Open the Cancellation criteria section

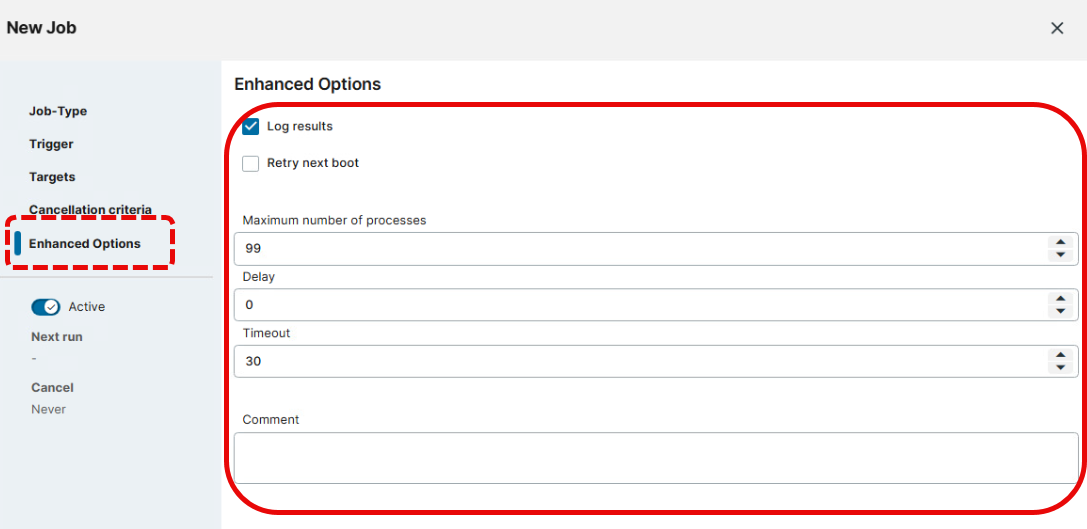pyautogui.click(x=90, y=210)
